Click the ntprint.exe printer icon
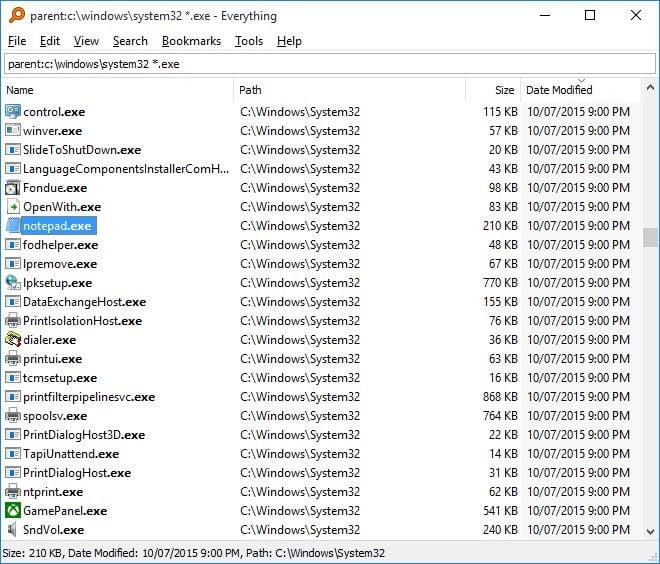Viewport: 660px width, 564px height. tap(13, 492)
